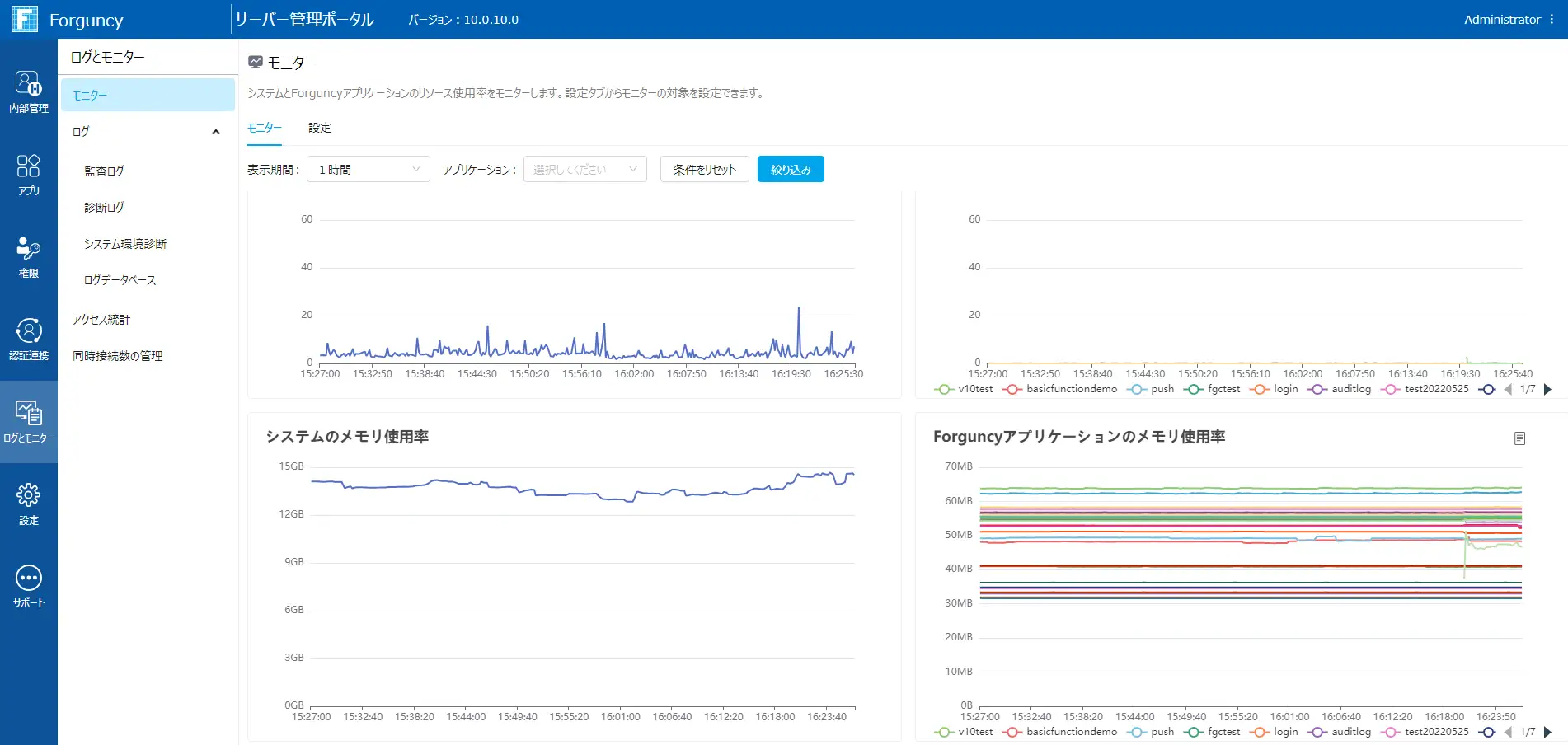Open the report icon beside Forguncyアプリケーションのメモリ使用率
The image size is (1568, 745).
pyautogui.click(x=1520, y=438)
